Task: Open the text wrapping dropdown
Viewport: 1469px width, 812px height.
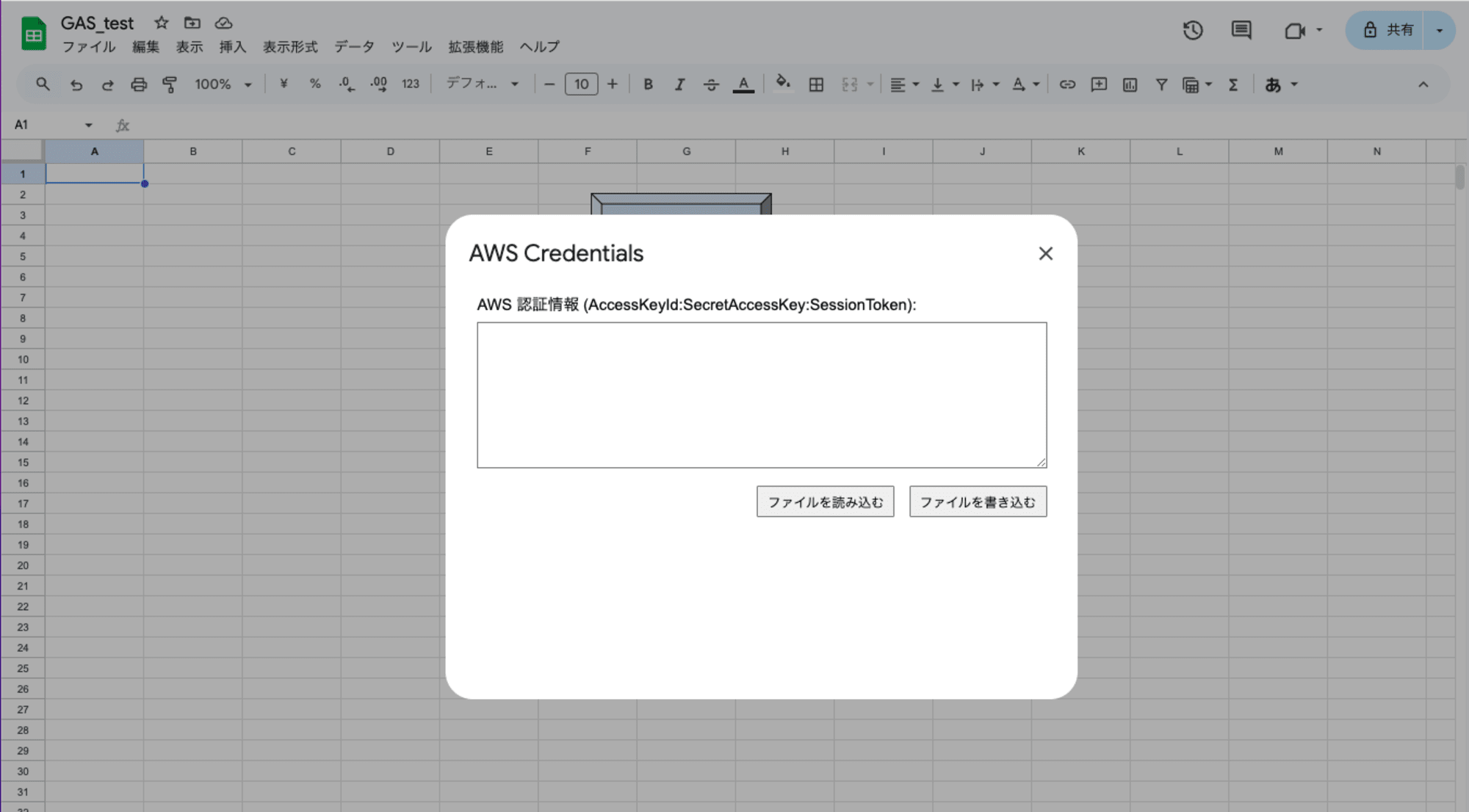Action: (985, 84)
